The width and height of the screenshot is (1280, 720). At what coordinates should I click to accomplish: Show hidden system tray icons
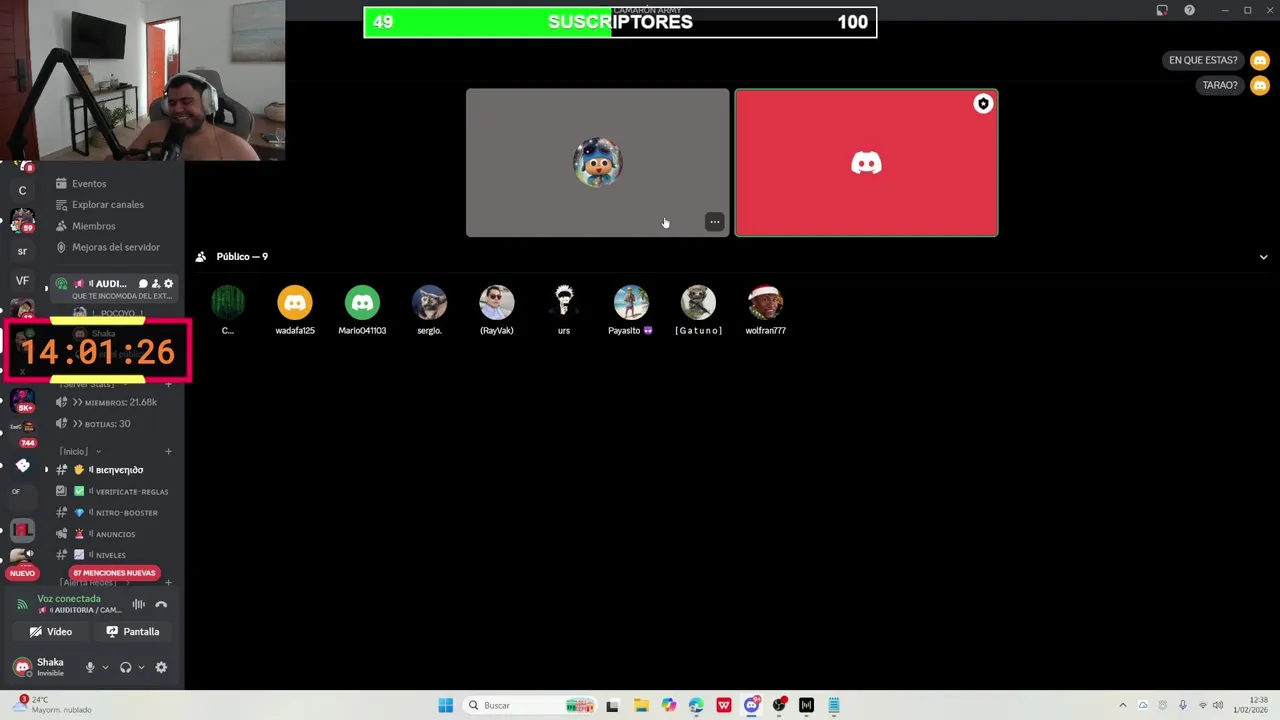1122,705
